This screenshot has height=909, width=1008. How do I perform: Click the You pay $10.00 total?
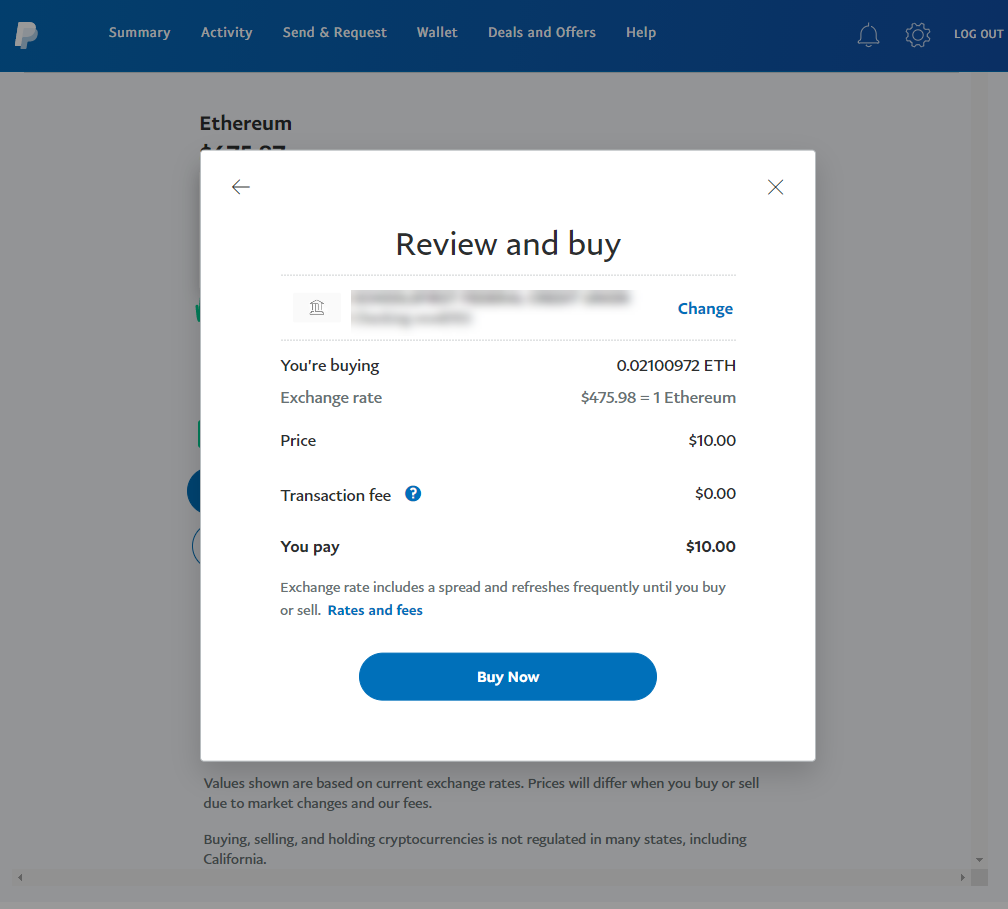click(710, 546)
